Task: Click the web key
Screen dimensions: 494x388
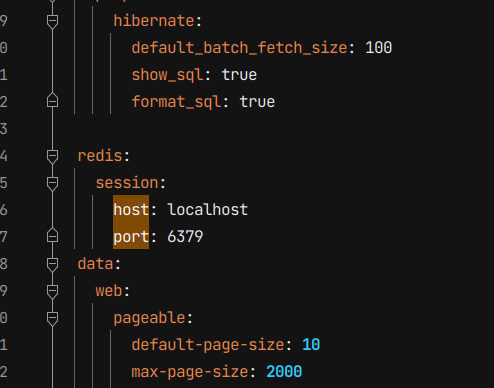Action: tap(109, 291)
